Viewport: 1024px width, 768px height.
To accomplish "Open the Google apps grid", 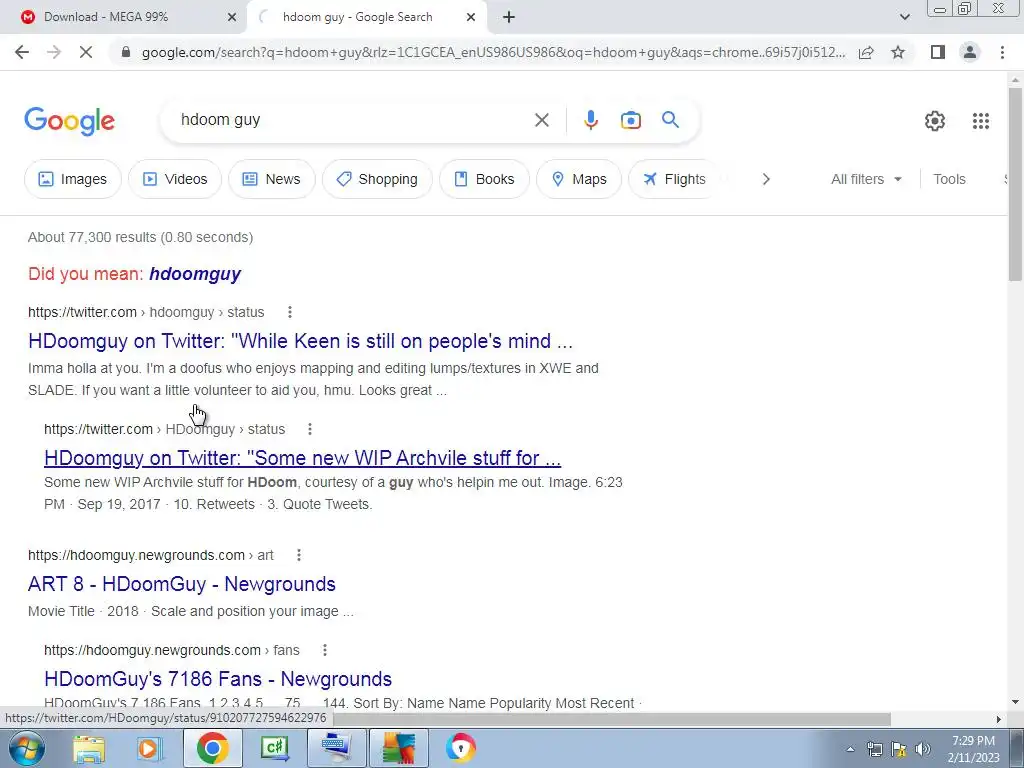I will click(x=980, y=121).
